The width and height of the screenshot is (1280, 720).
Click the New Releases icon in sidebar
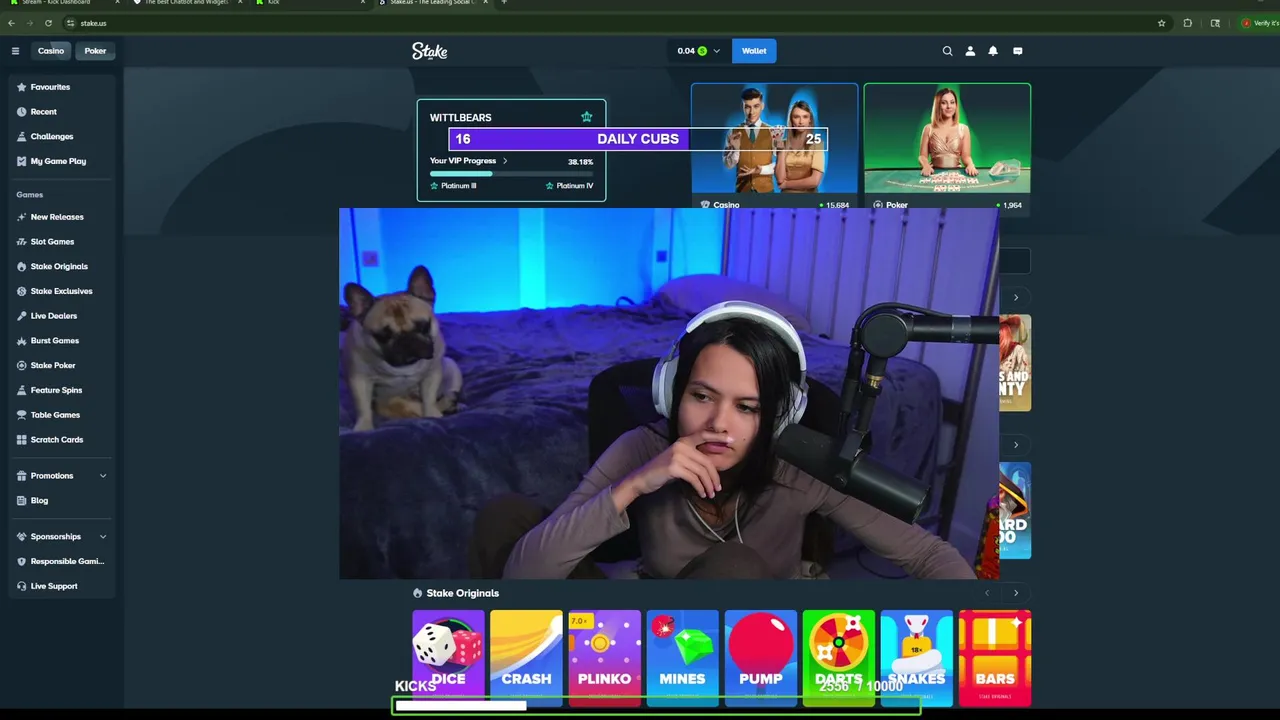coord(22,217)
